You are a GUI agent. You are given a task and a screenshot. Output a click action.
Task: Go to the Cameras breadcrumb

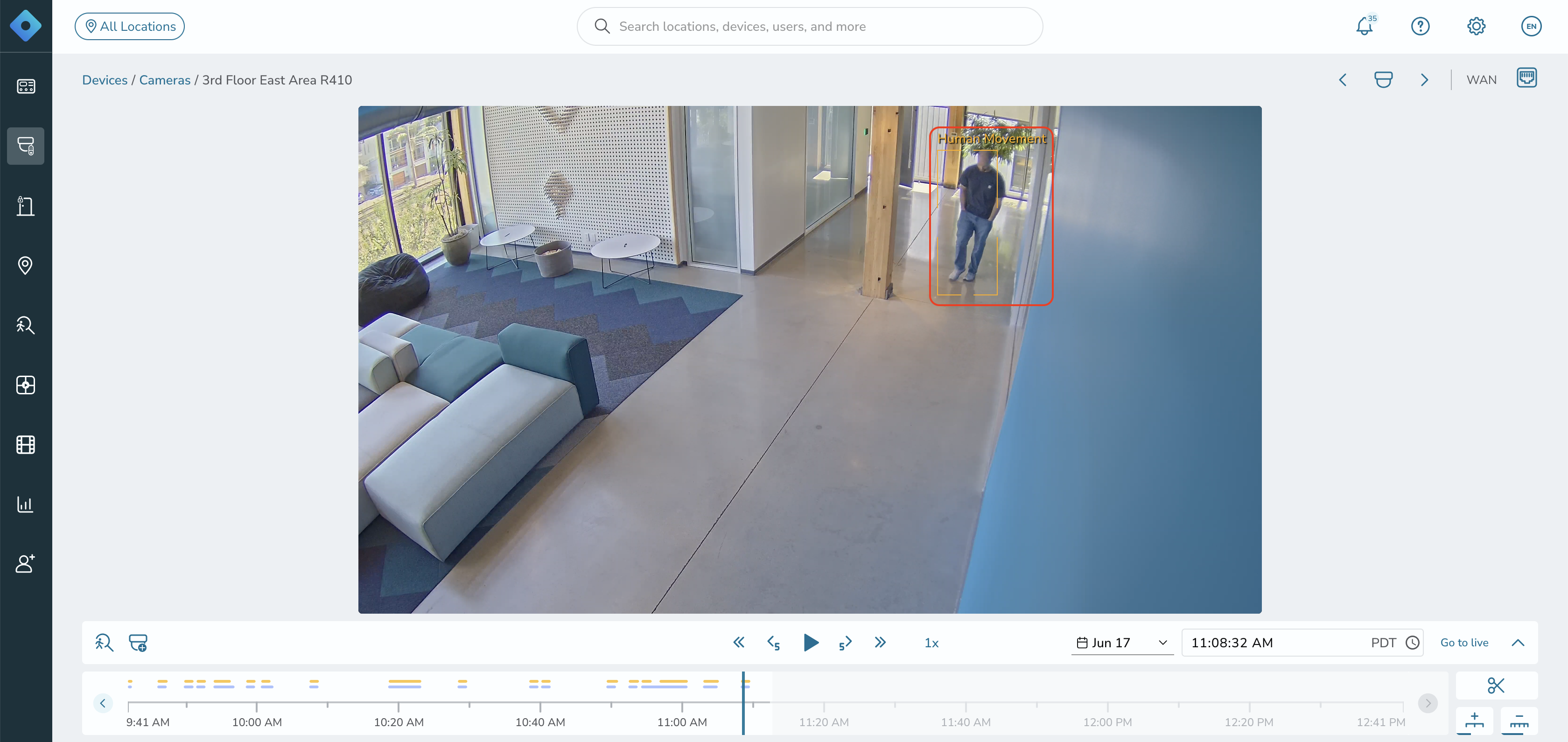[165, 80]
